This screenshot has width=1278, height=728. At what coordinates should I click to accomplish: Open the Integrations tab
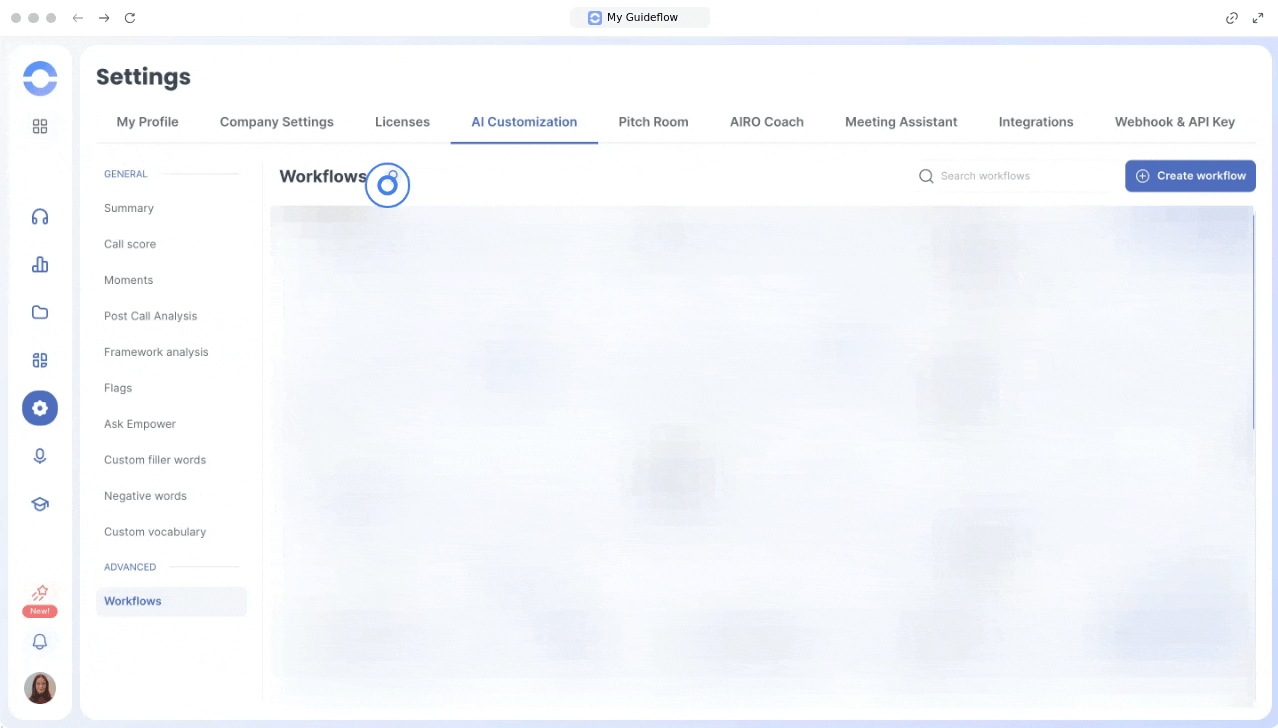coord(1036,122)
